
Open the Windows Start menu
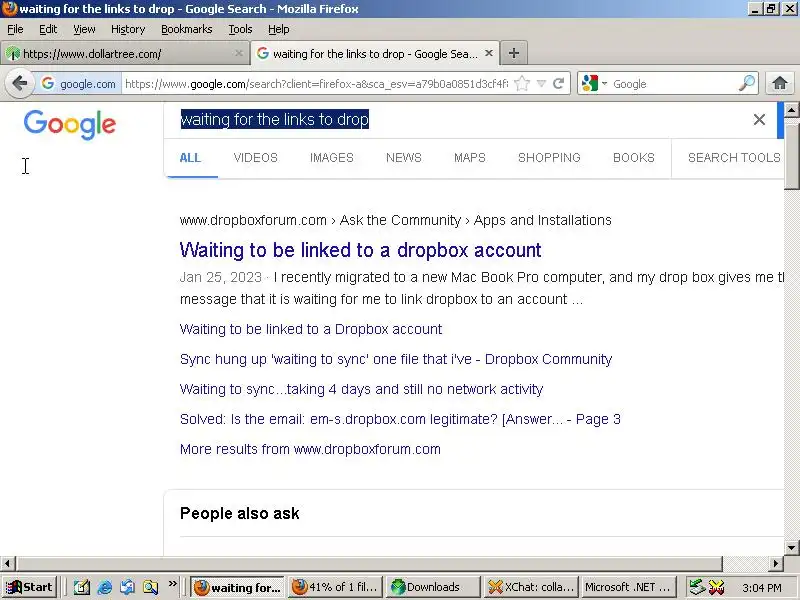point(30,587)
